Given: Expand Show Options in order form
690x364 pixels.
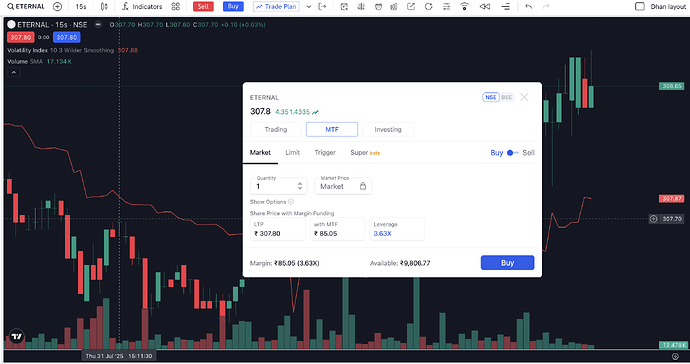Looking at the screenshot, I should click(x=272, y=202).
